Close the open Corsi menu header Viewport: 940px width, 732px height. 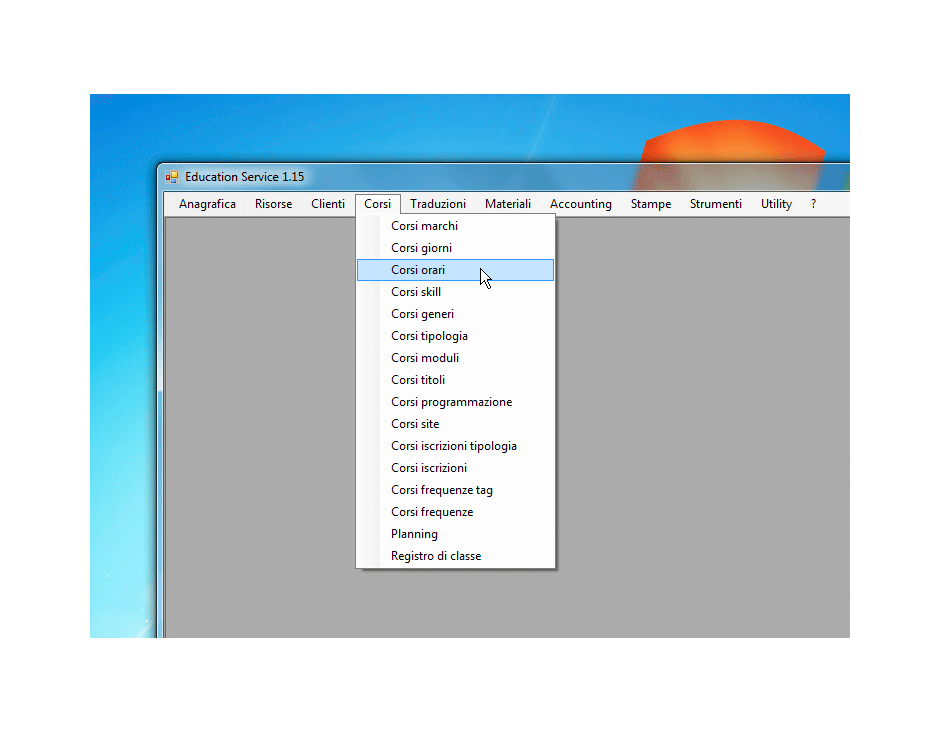click(378, 204)
